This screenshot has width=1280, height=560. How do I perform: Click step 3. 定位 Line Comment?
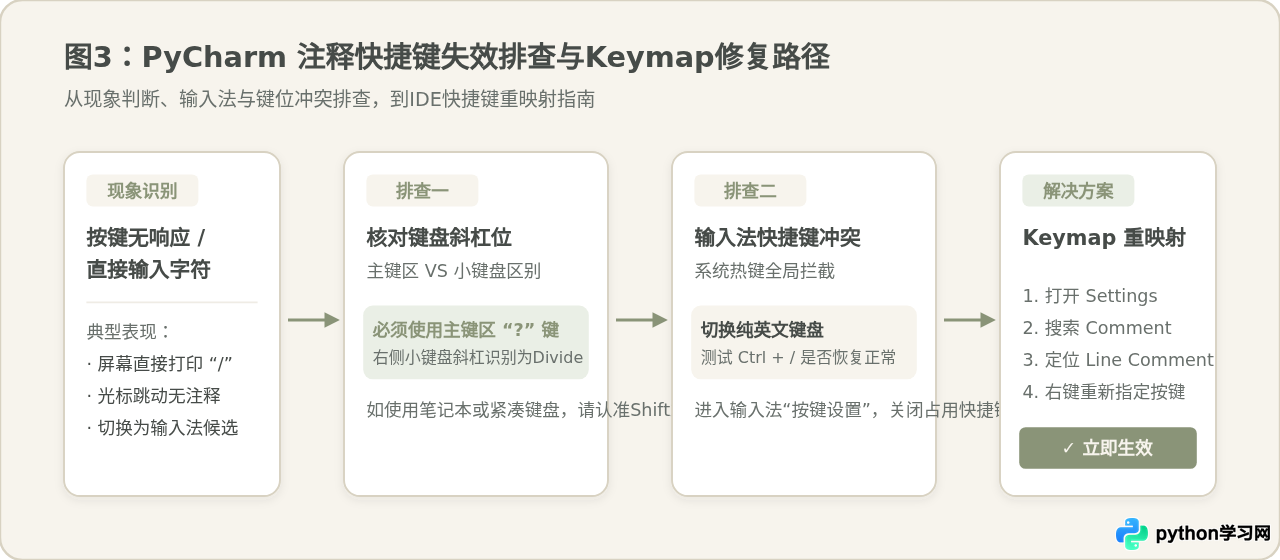point(1118,360)
